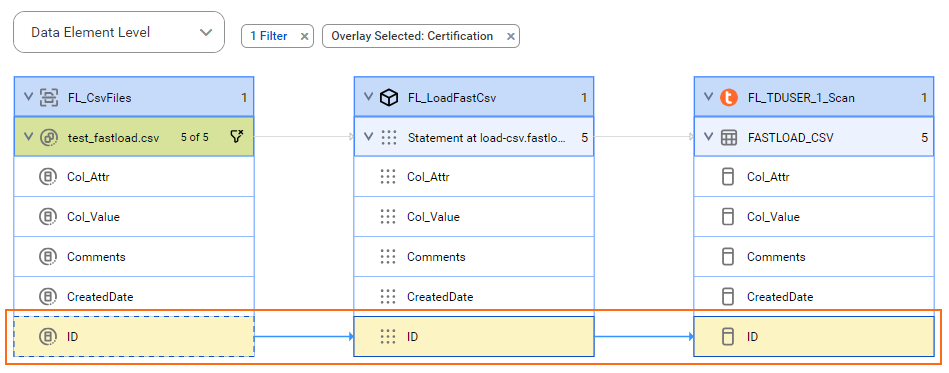This screenshot has height=373, width=949.
Task: Click the FL_CsvFiles header title
Action: point(99,97)
